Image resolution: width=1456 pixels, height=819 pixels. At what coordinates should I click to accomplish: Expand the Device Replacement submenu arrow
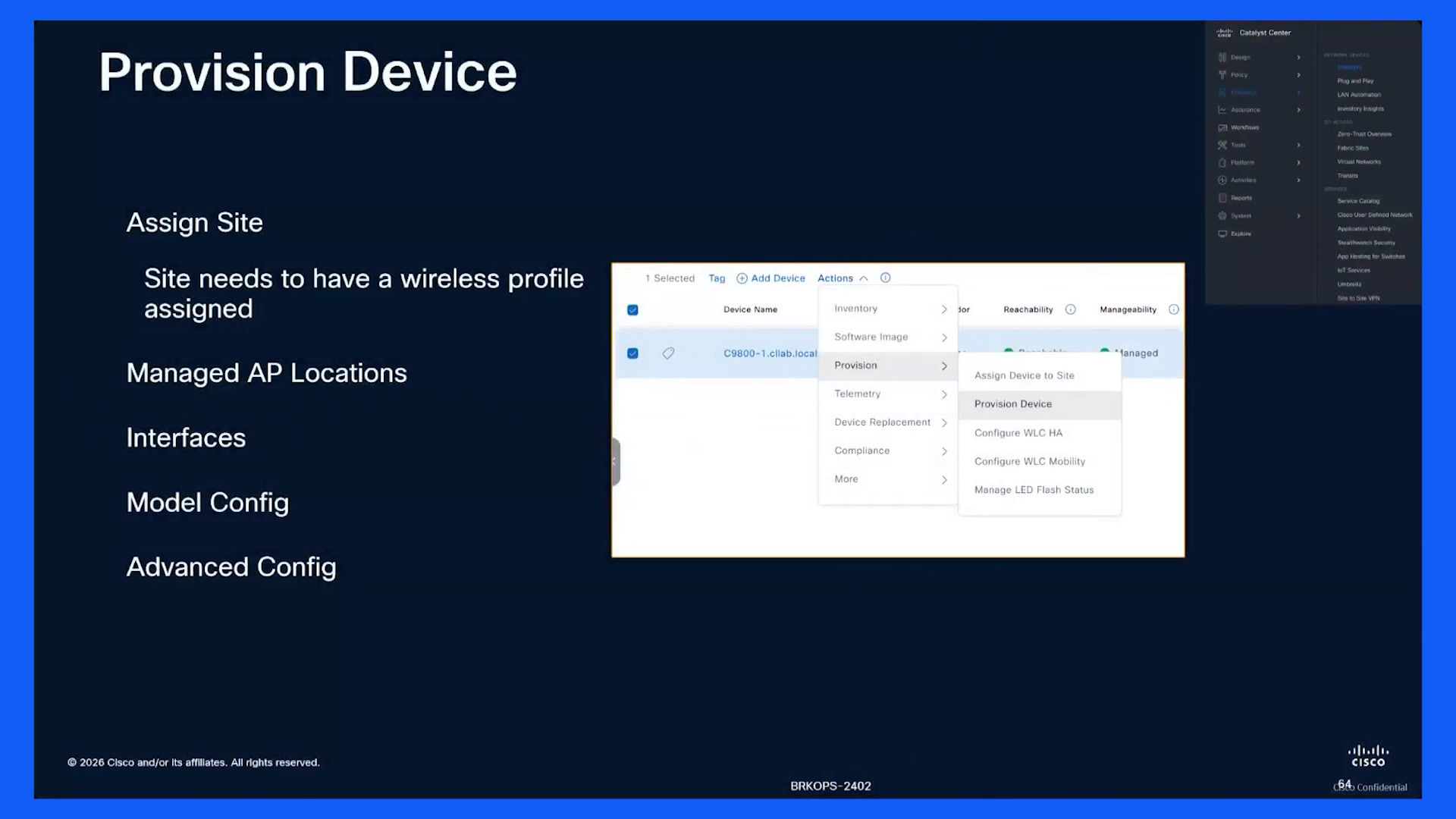[944, 423]
